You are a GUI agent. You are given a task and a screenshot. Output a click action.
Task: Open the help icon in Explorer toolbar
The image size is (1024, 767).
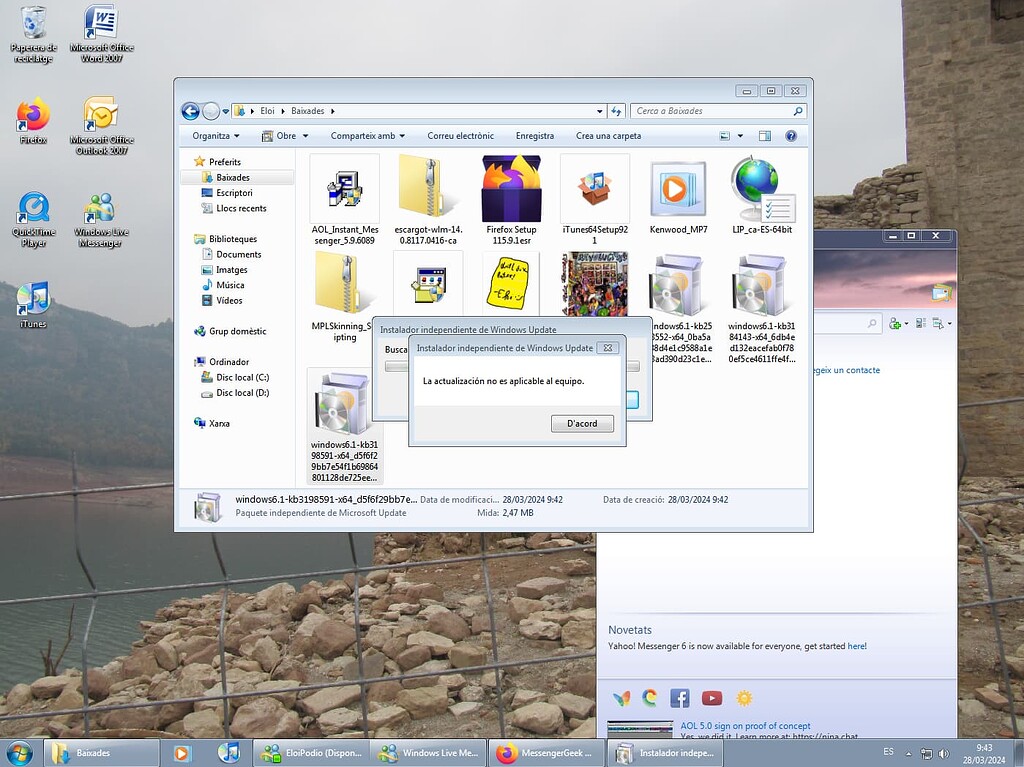click(x=791, y=136)
